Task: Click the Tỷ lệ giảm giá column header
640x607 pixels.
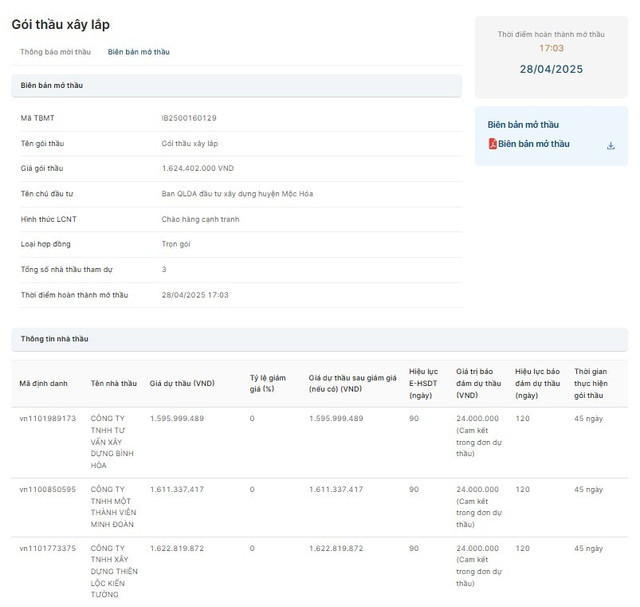Action: tap(268, 383)
